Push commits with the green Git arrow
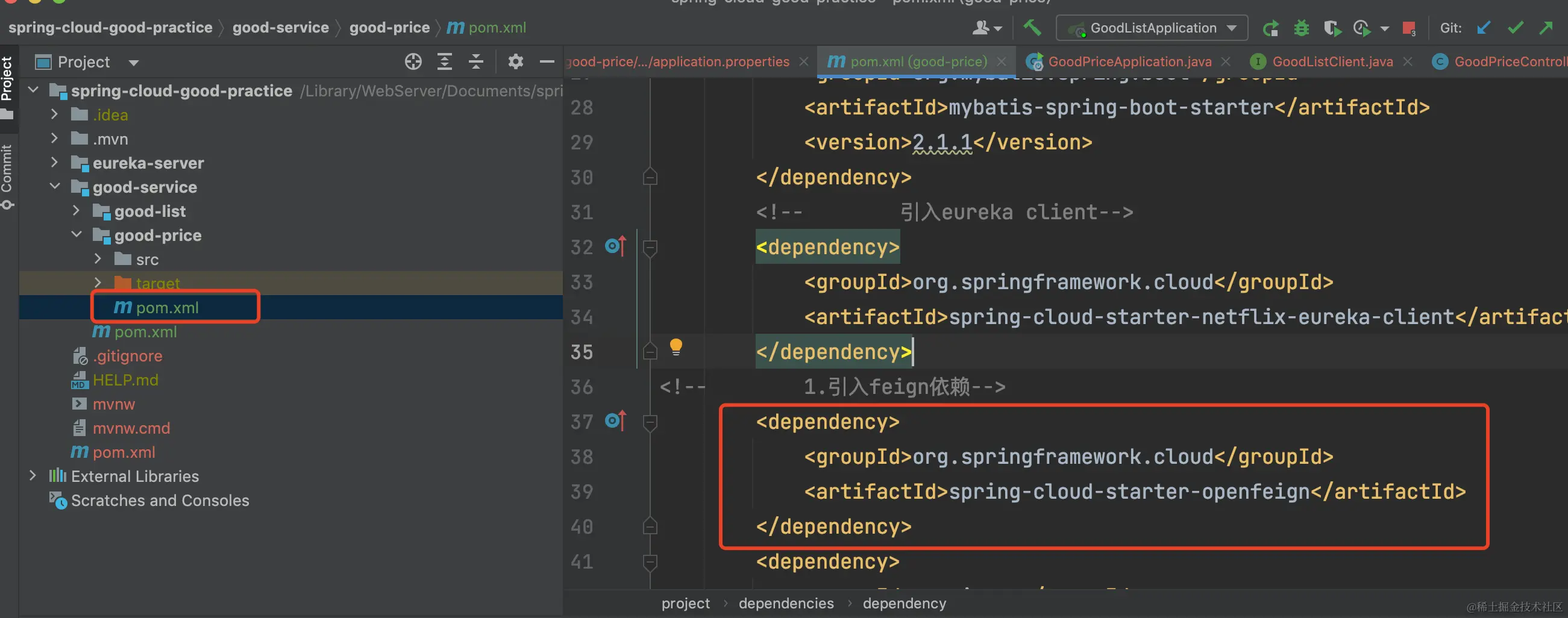 [1546, 28]
